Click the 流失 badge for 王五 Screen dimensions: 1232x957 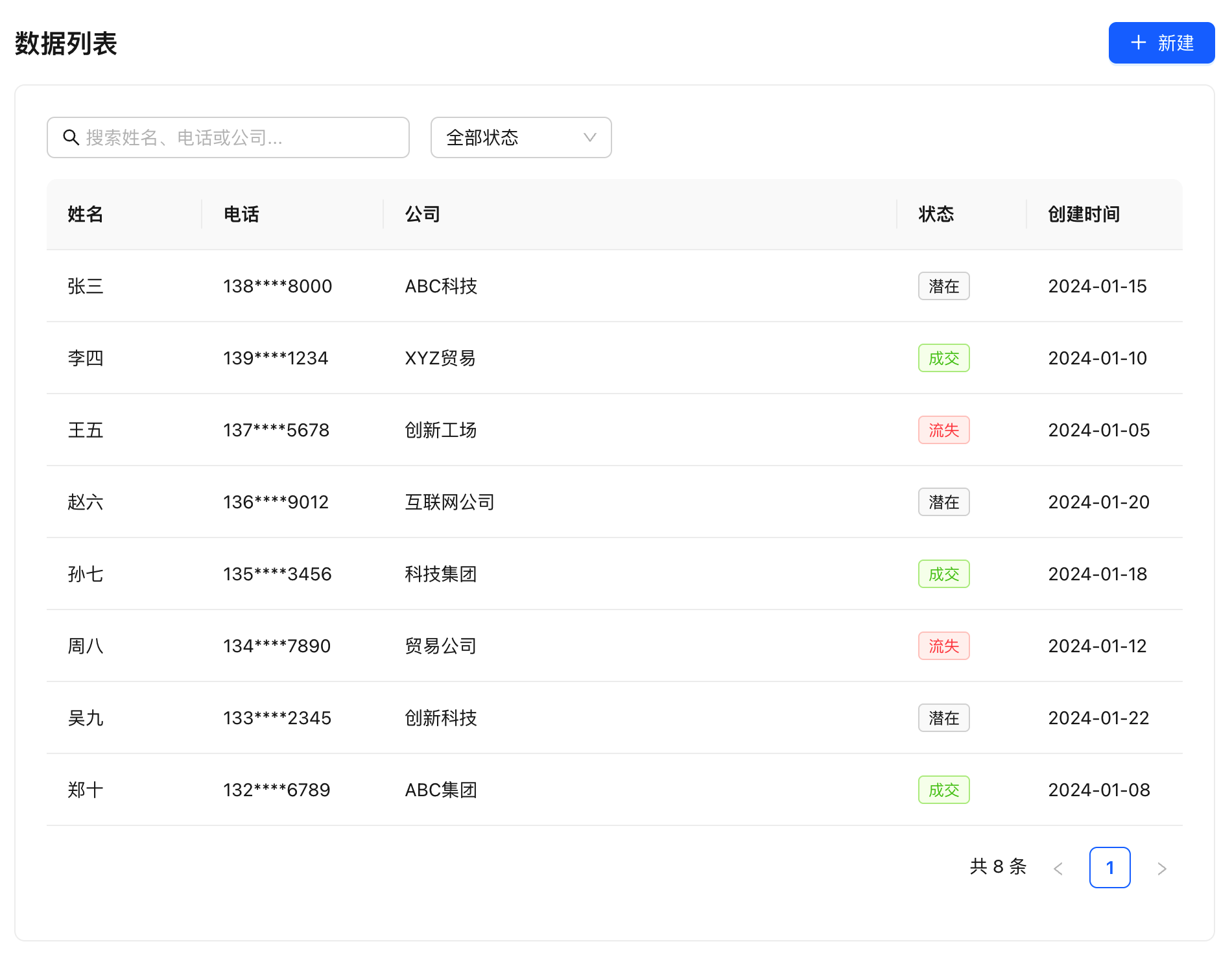[x=943, y=430]
